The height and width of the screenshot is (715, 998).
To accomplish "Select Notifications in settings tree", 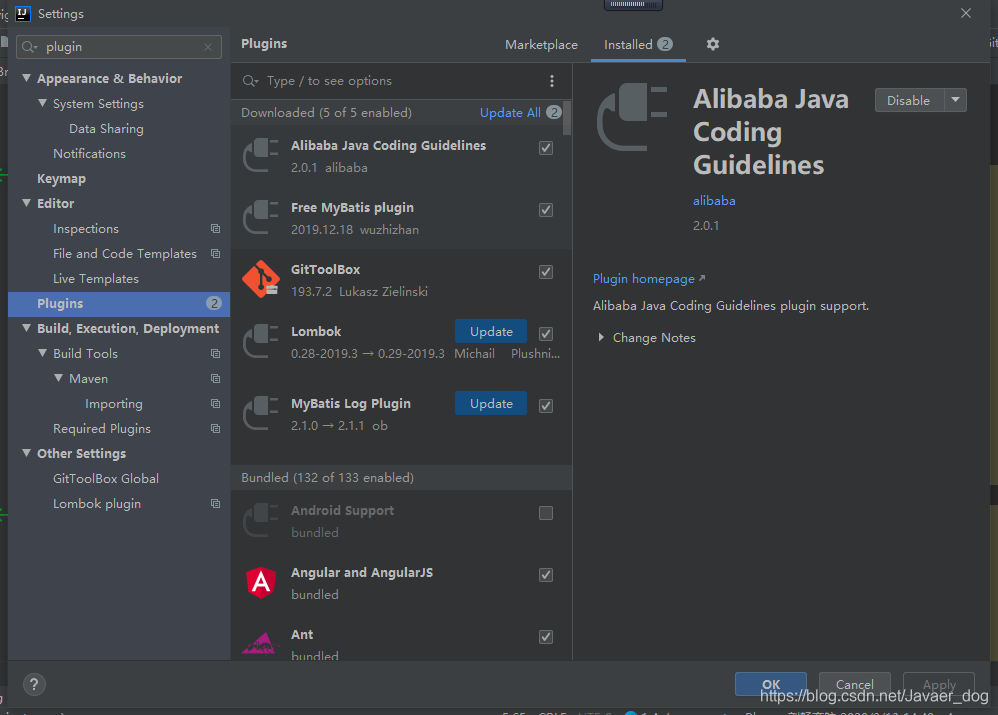I will pyautogui.click(x=89, y=153).
